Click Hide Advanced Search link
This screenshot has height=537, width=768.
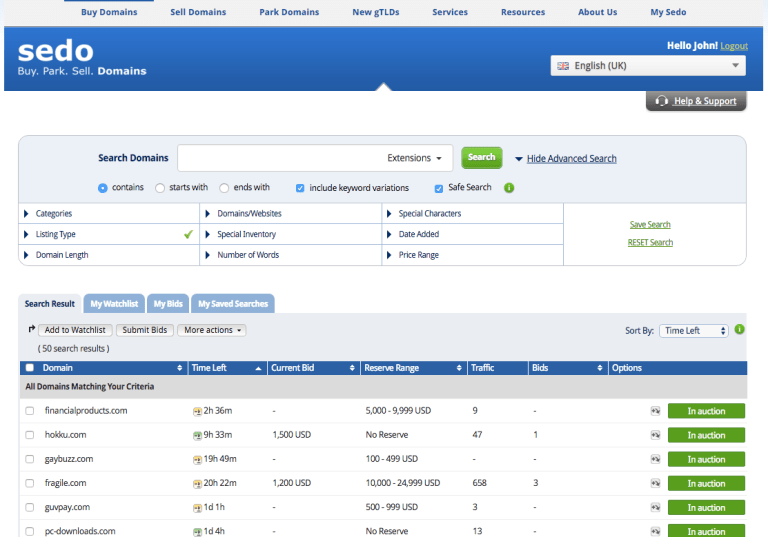coord(572,159)
